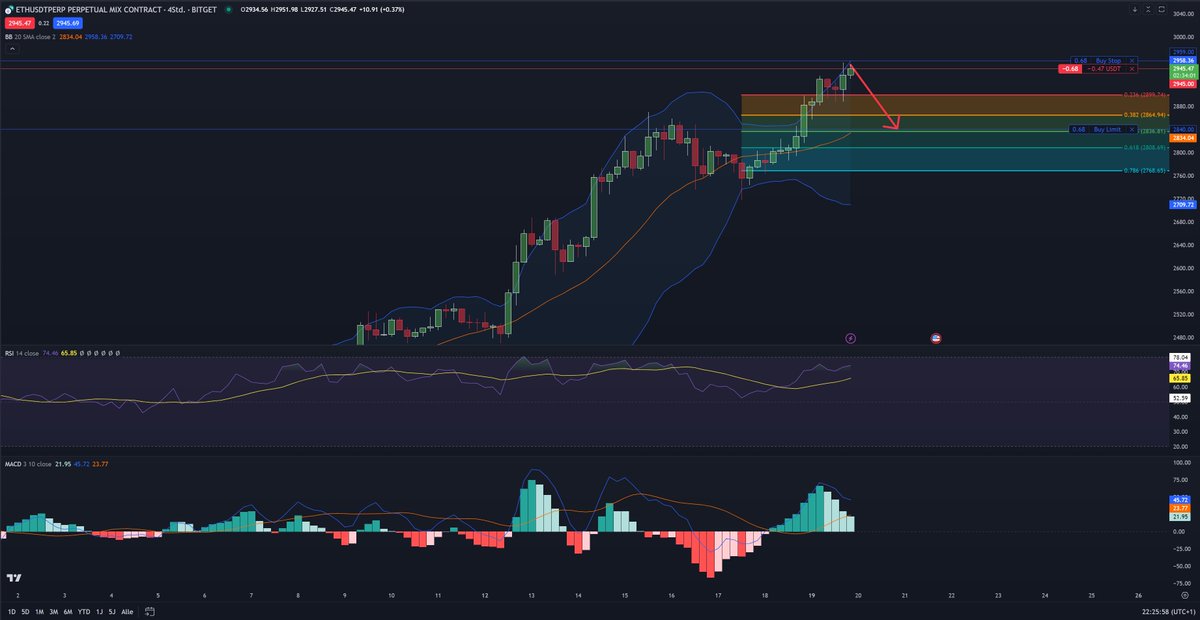This screenshot has width=1200, height=620.
Task: Select the Buy Limit order label
Action: 1108,129
